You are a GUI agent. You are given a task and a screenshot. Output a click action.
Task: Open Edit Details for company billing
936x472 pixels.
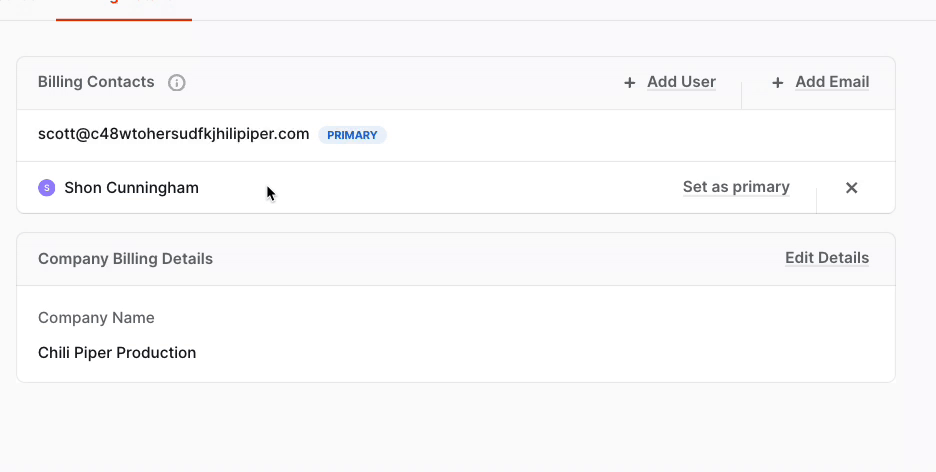click(827, 258)
